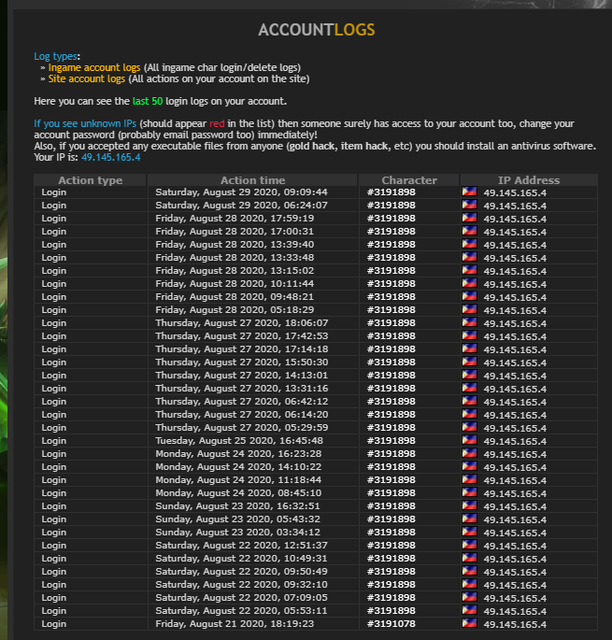
Task: Click flag icon in the August 27 06:14:20 row
Action: [x=469, y=413]
